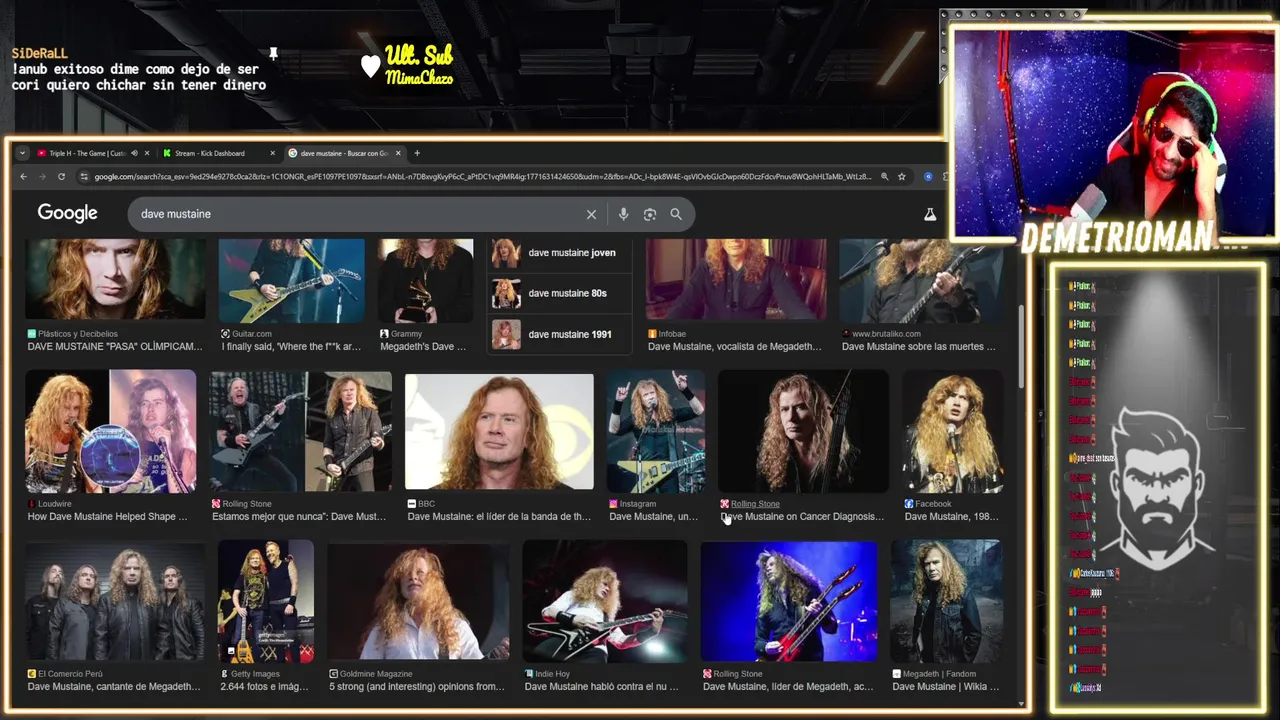
Task: Click the 'dave mustaine' search field
Action: point(355,214)
